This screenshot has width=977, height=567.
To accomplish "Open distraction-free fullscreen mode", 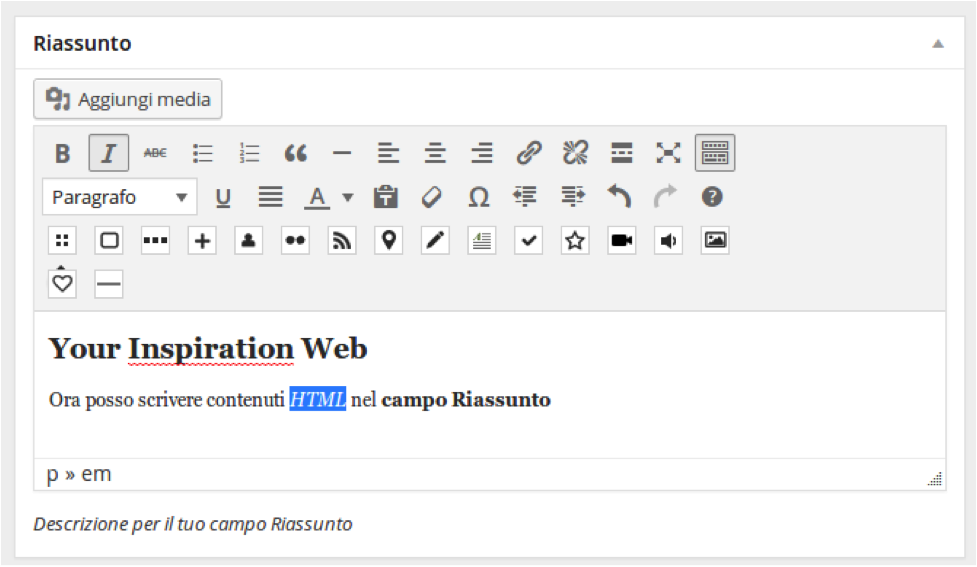I will (x=668, y=153).
